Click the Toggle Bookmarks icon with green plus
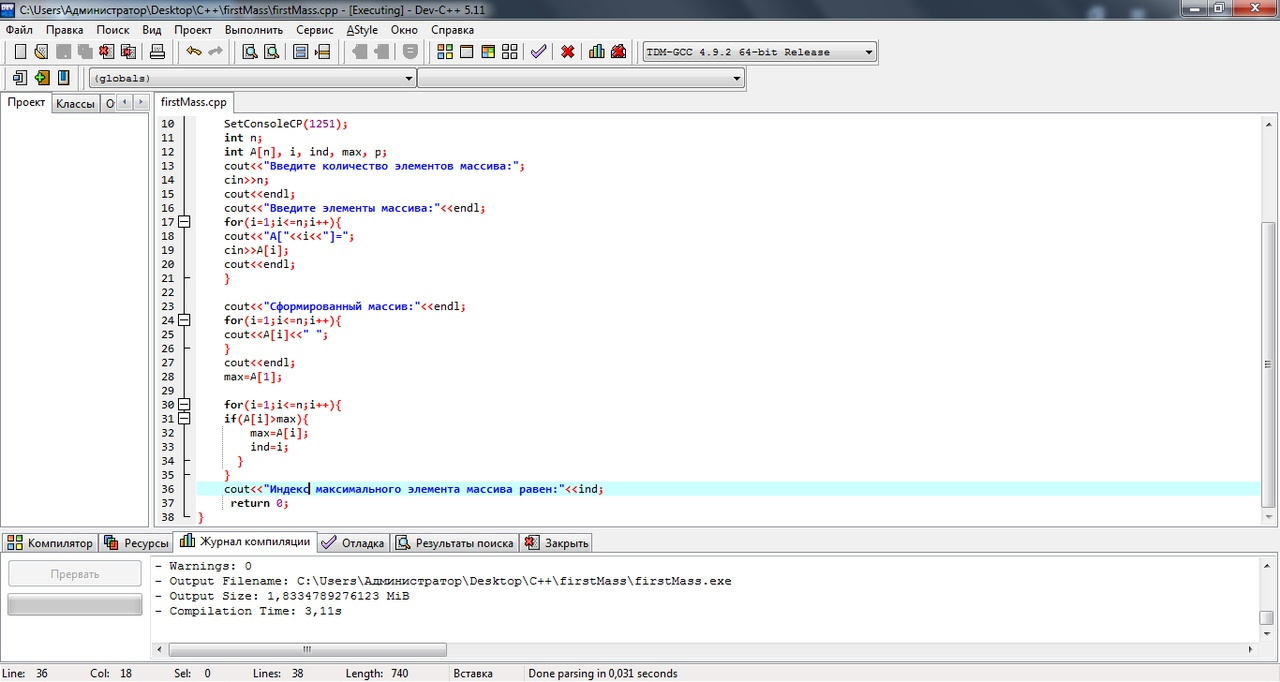 click(x=41, y=78)
